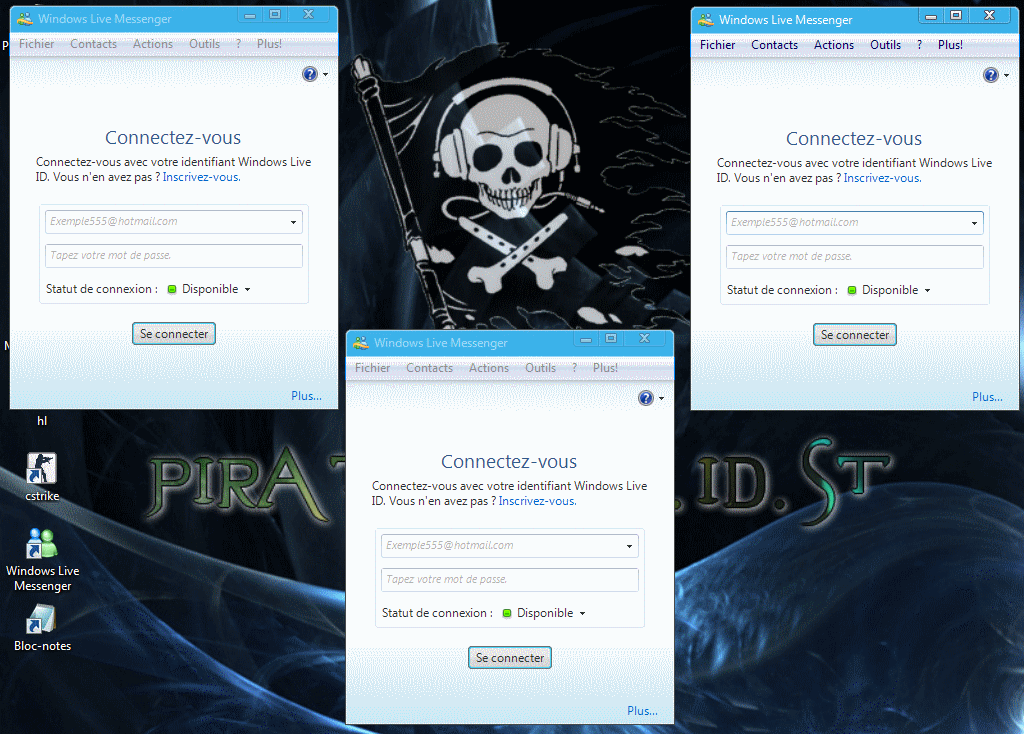This screenshot has width=1024, height=734.
Task: Open the Plus! menu in the left window
Action: click(269, 44)
